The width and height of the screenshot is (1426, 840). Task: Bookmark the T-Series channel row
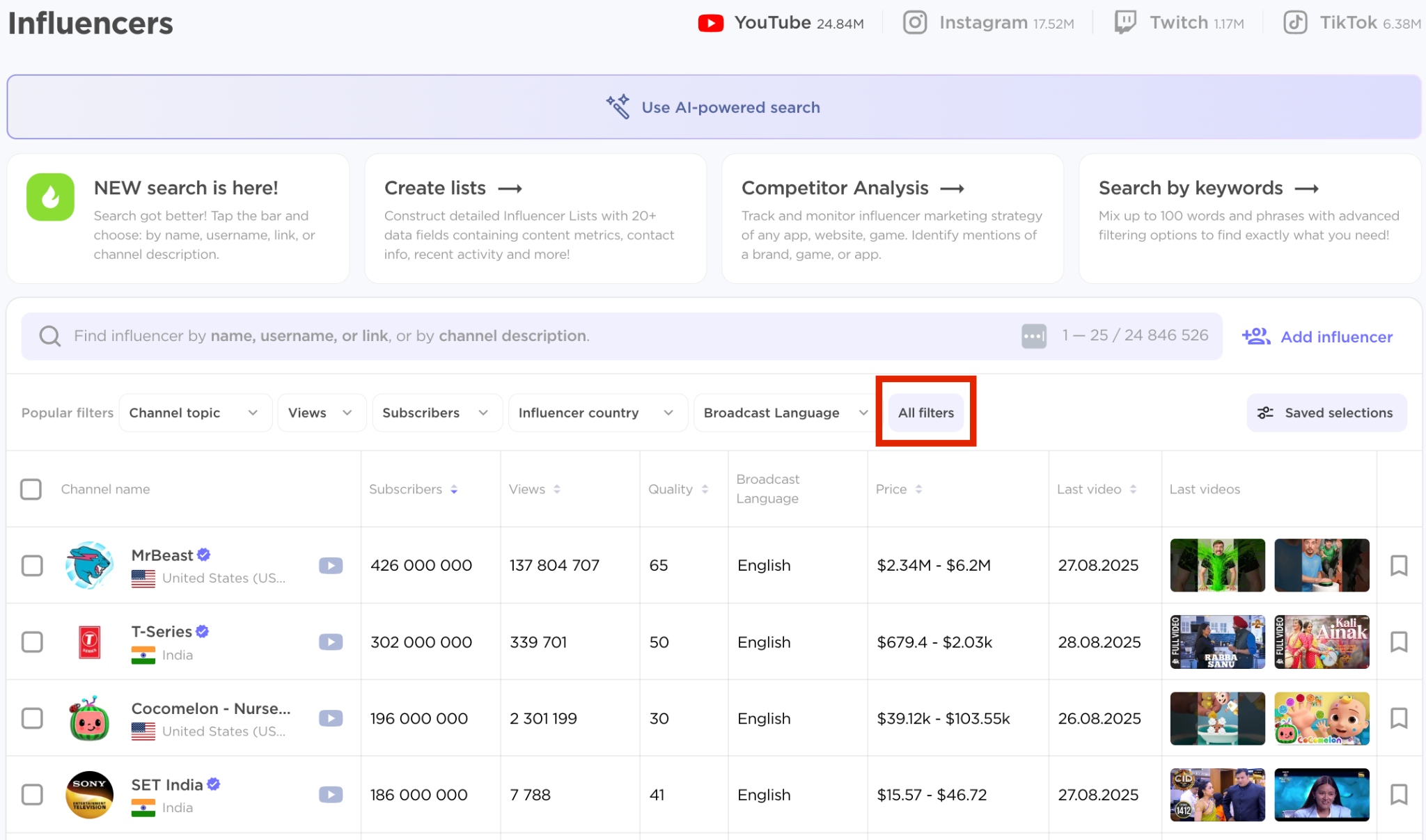(1399, 642)
